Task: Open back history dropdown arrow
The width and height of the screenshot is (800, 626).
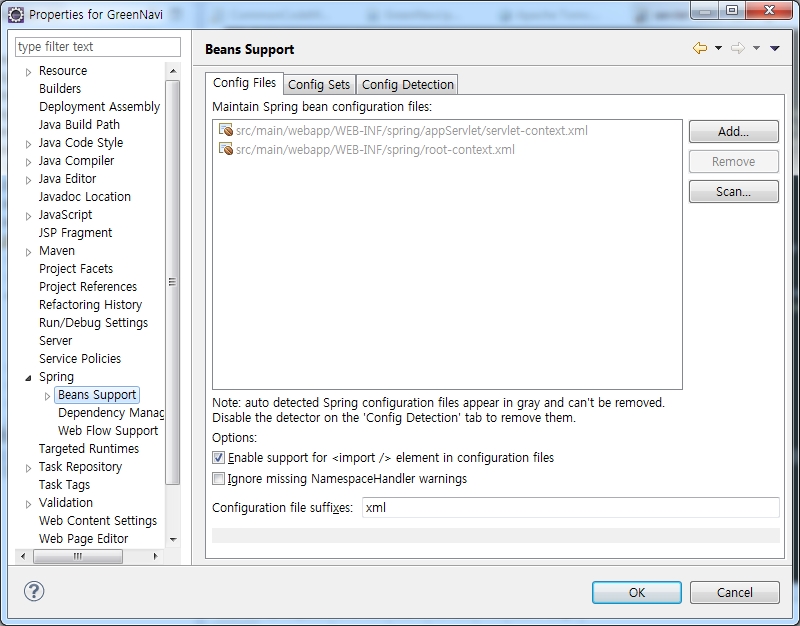Action: point(718,48)
